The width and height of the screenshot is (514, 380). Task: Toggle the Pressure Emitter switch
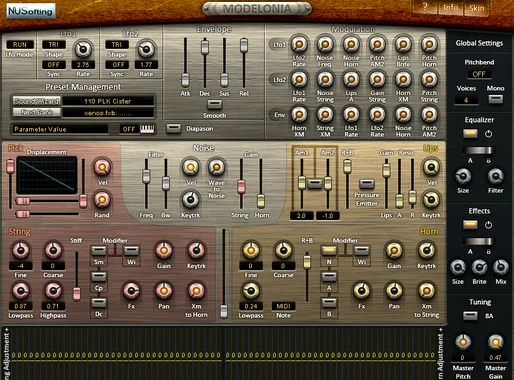pyautogui.click(x=367, y=184)
